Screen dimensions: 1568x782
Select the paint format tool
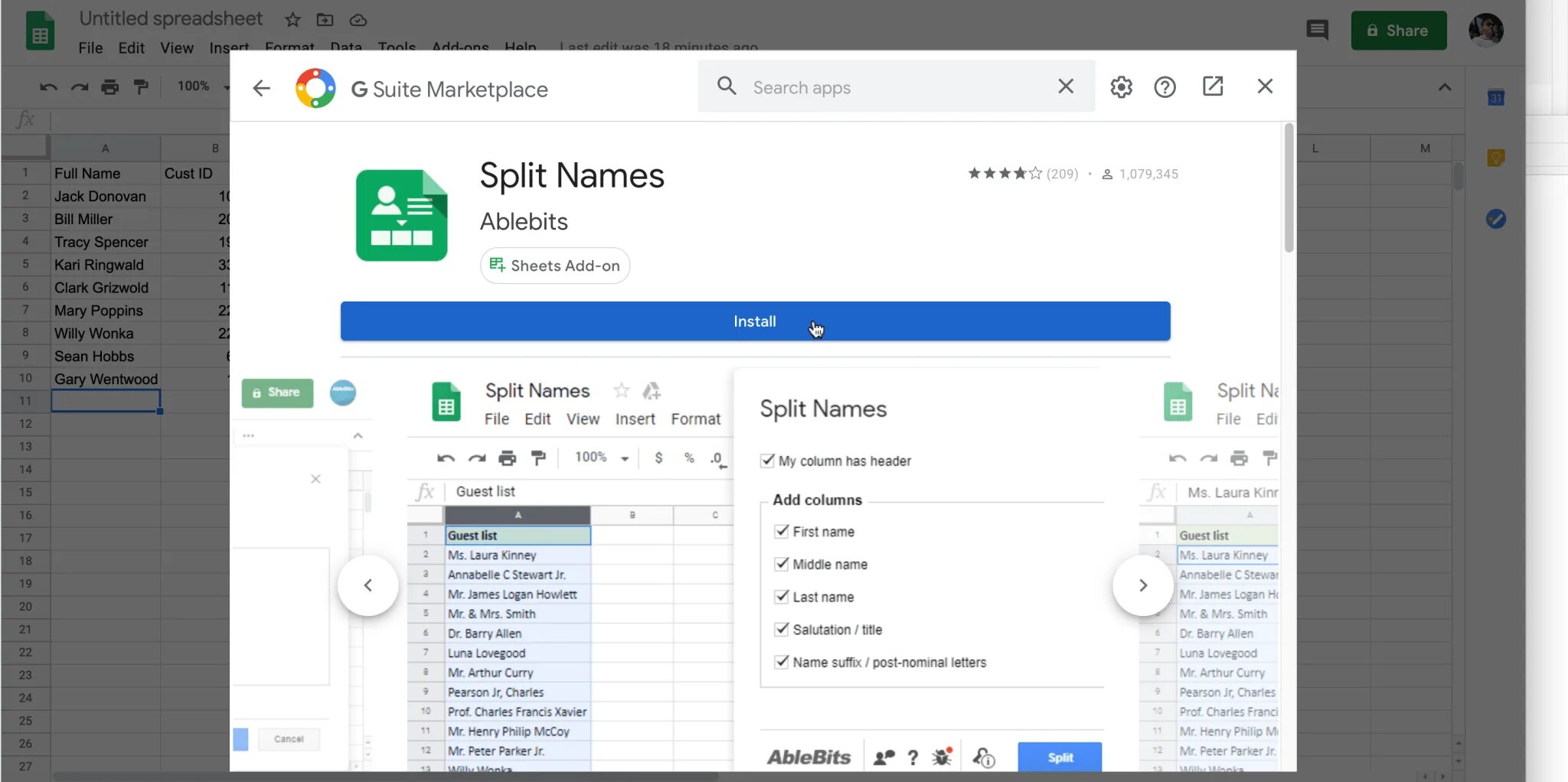tap(141, 86)
